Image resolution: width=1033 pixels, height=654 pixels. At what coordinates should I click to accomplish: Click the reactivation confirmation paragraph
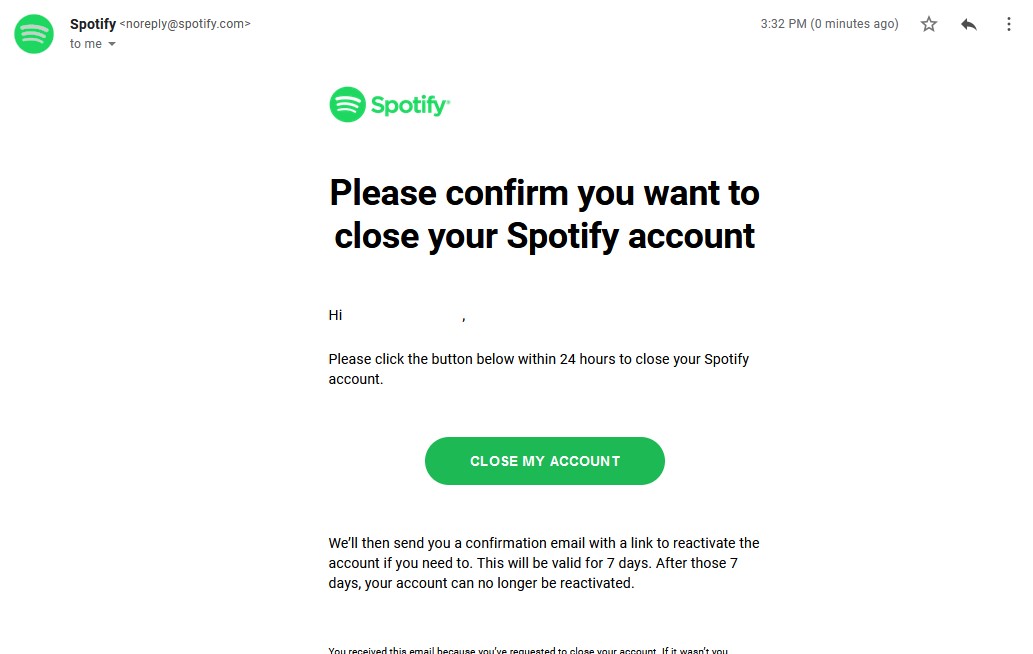click(x=543, y=563)
